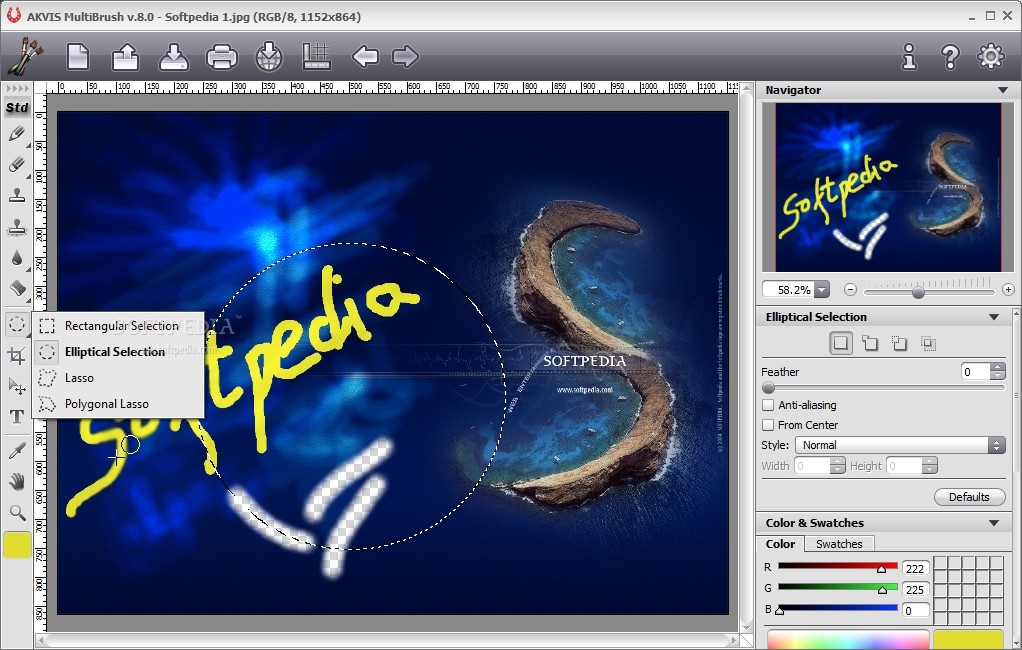Click the zoom field showing 58.2%
Screen dimensions: 1022x650
(x=789, y=289)
